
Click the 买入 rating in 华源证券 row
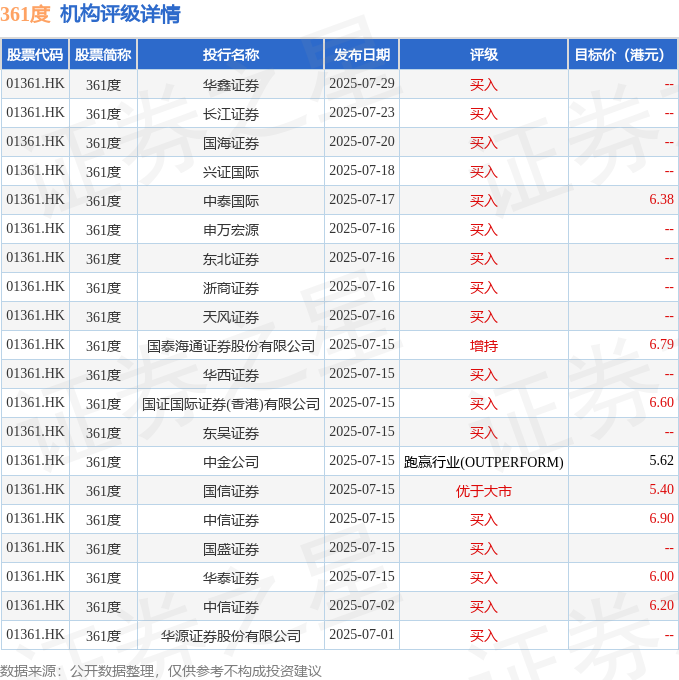coord(483,636)
